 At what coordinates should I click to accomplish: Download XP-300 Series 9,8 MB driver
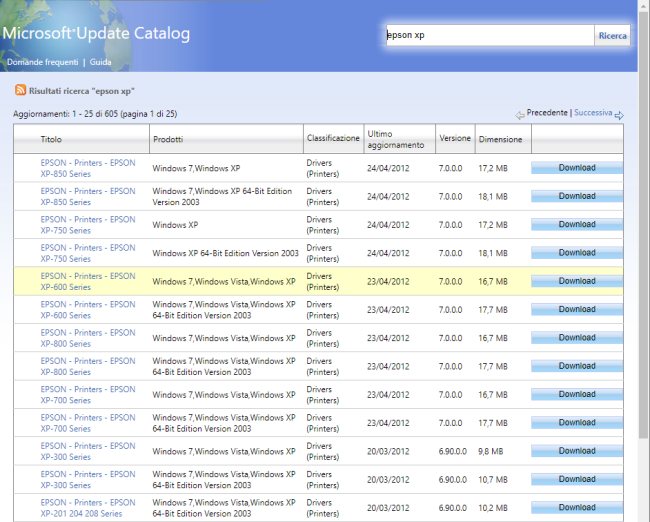click(x=577, y=451)
